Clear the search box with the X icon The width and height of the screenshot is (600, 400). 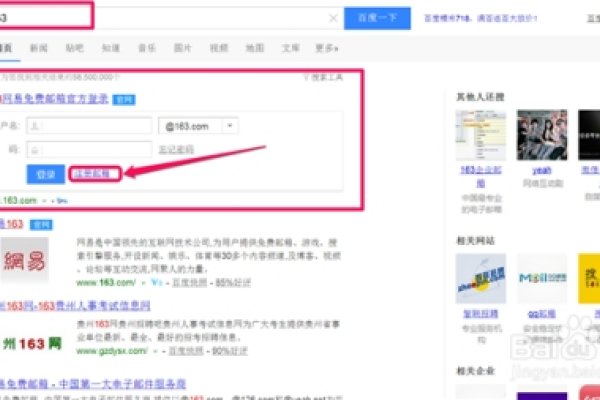(333, 18)
